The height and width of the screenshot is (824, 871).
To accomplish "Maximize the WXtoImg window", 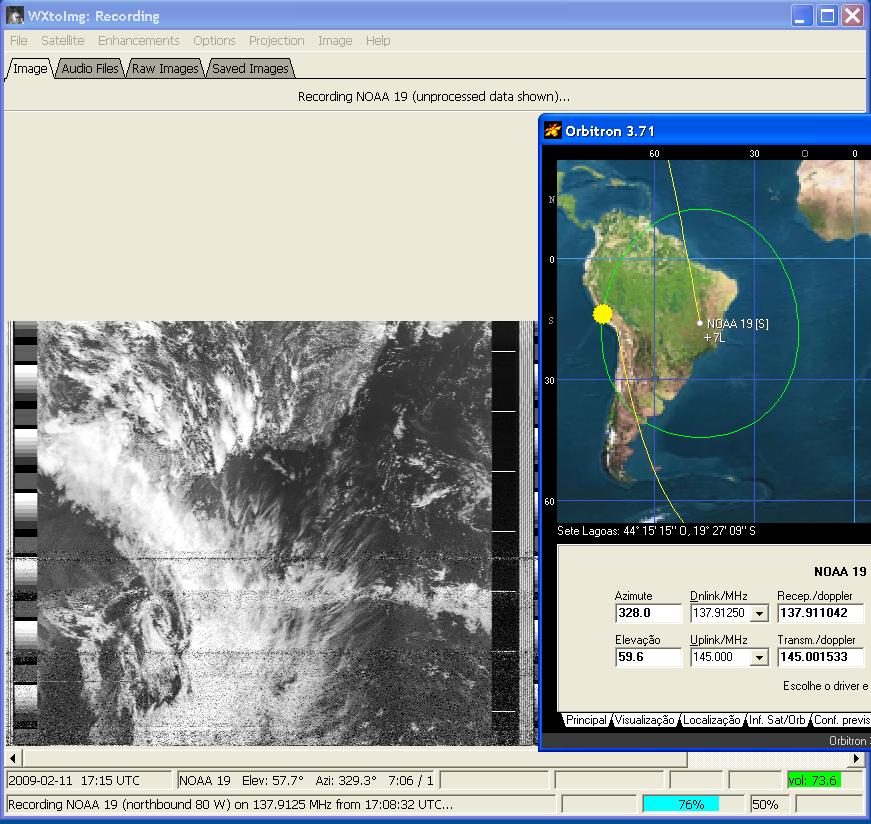I will coord(827,16).
